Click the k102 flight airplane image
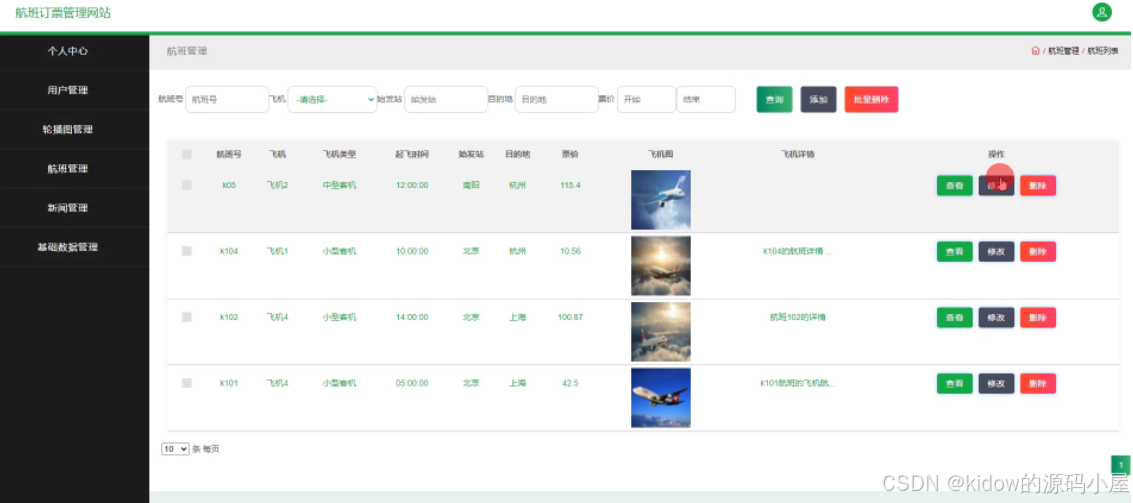Image resolution: width=1133 pixels, height=503 pixels. pos(660,332)
